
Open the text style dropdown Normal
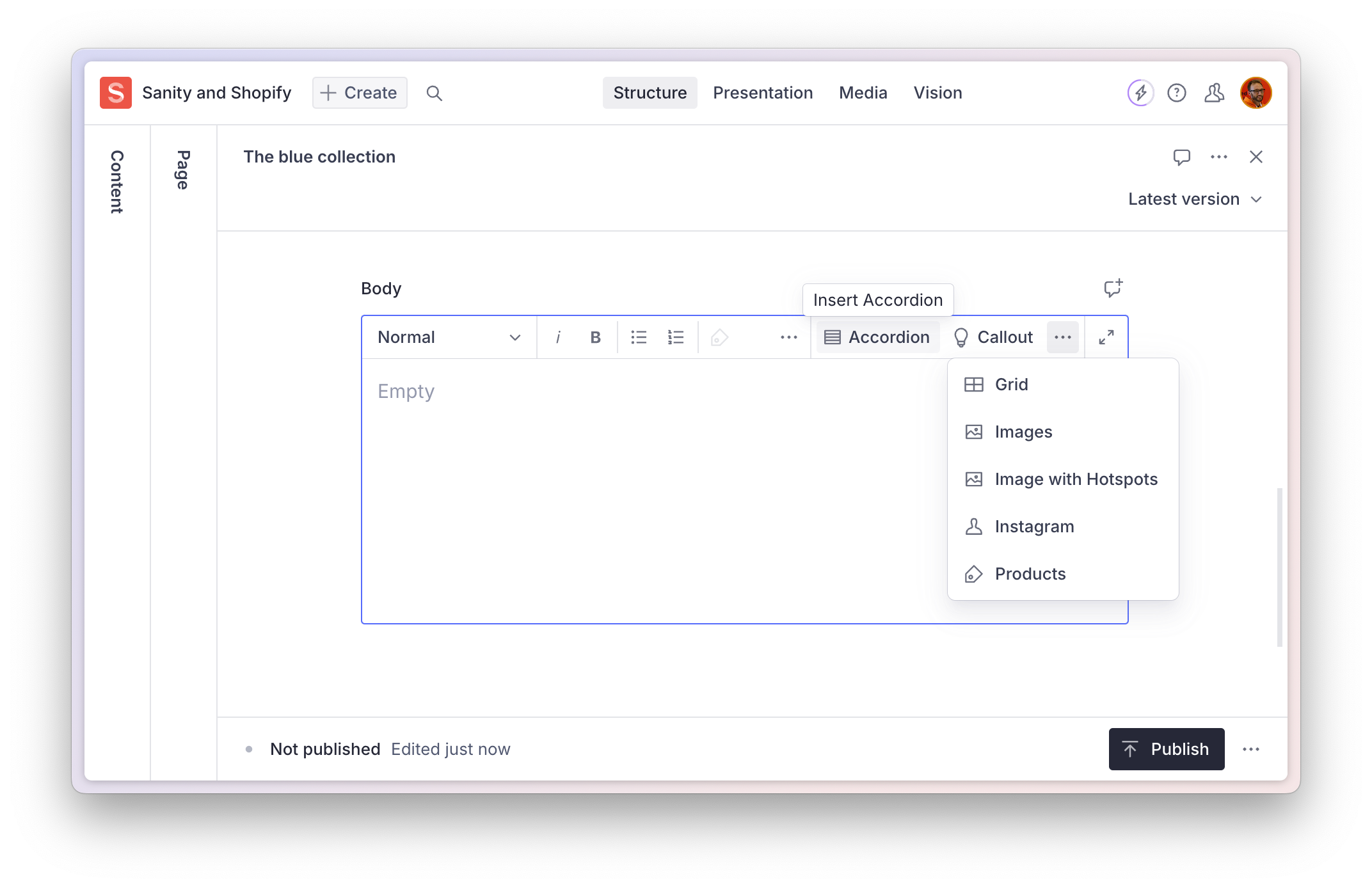point(448,337)
